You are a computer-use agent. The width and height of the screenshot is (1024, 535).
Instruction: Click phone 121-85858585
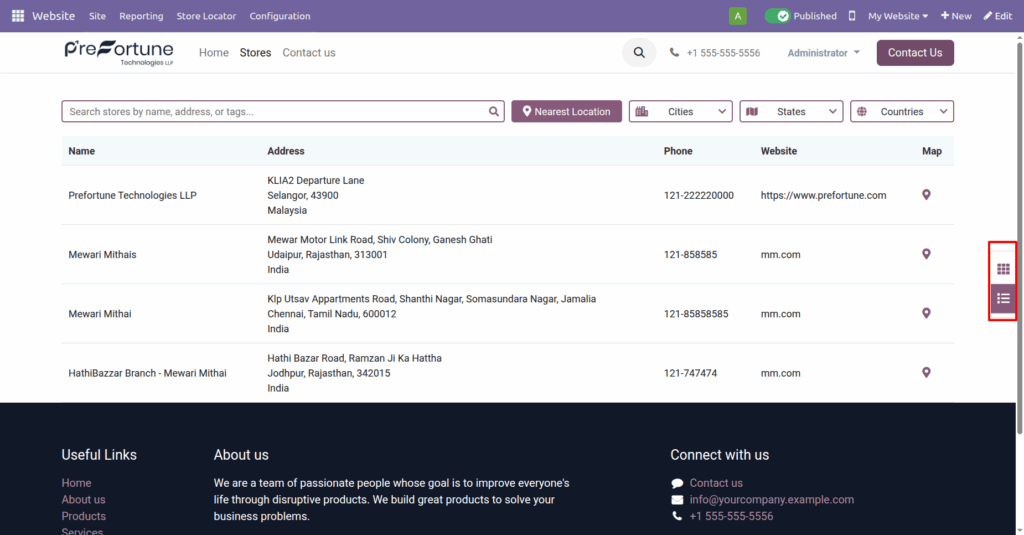pos(696,314)
